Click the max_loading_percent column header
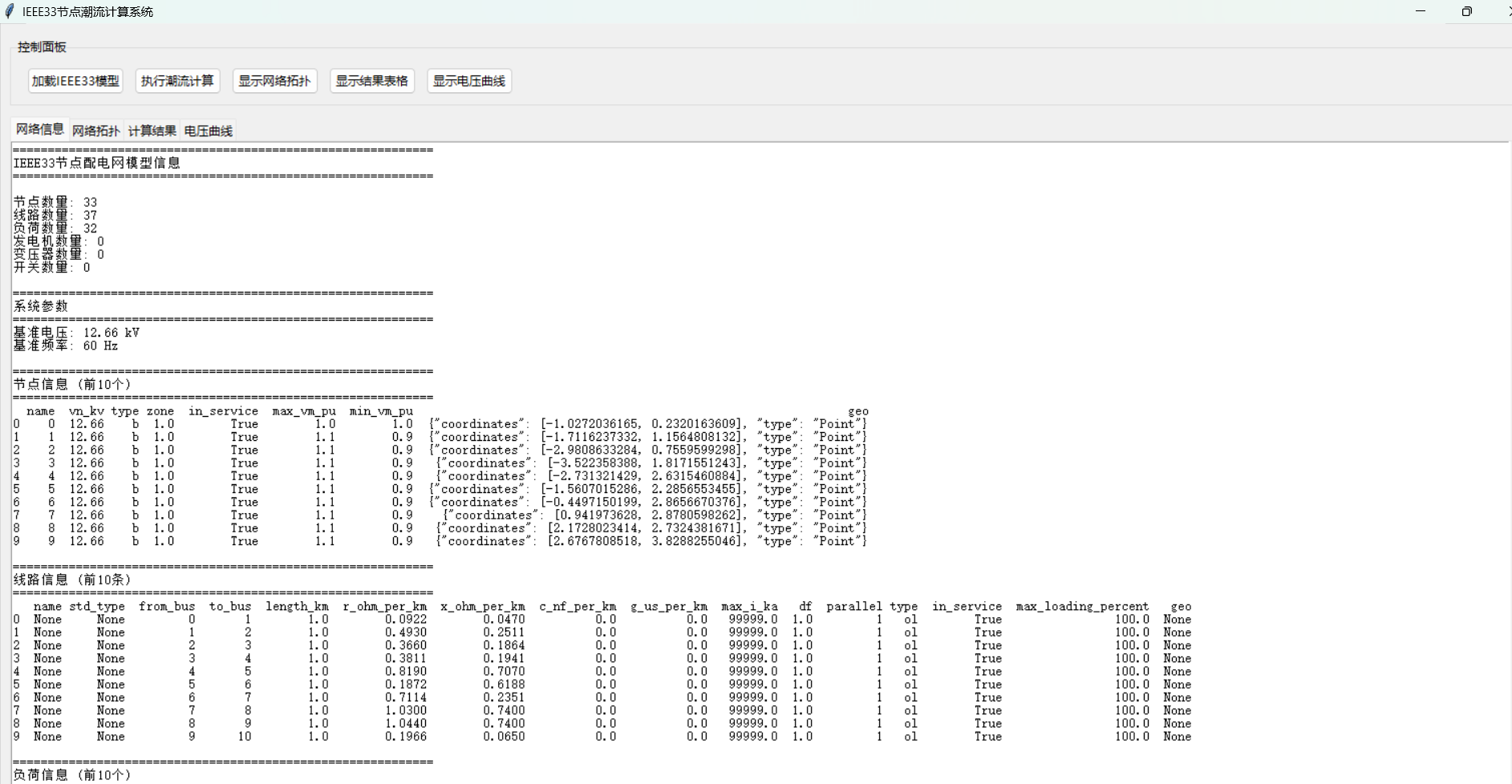Viewport: 1512px width, 784px height. pos(1082,607)
